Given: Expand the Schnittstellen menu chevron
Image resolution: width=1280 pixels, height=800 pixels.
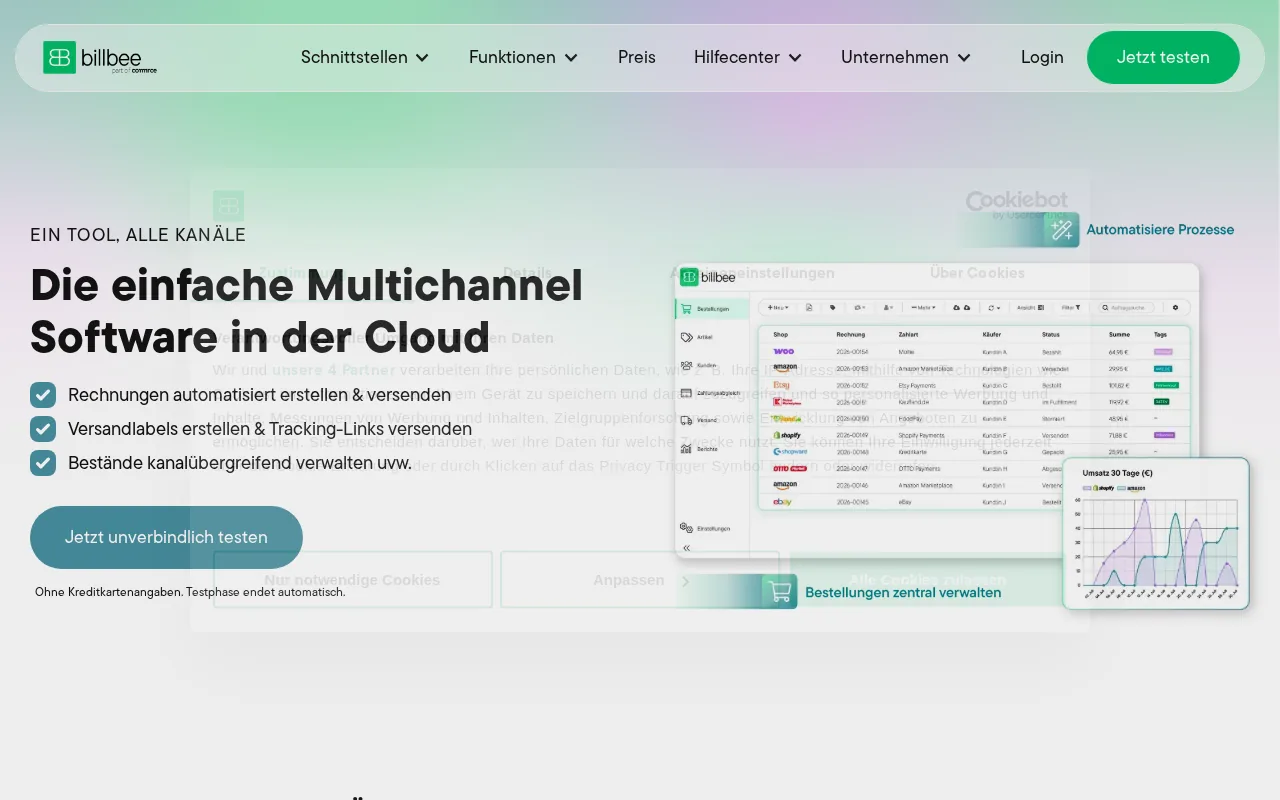Looking at the screenshot, I should click(x=422, y=58).
